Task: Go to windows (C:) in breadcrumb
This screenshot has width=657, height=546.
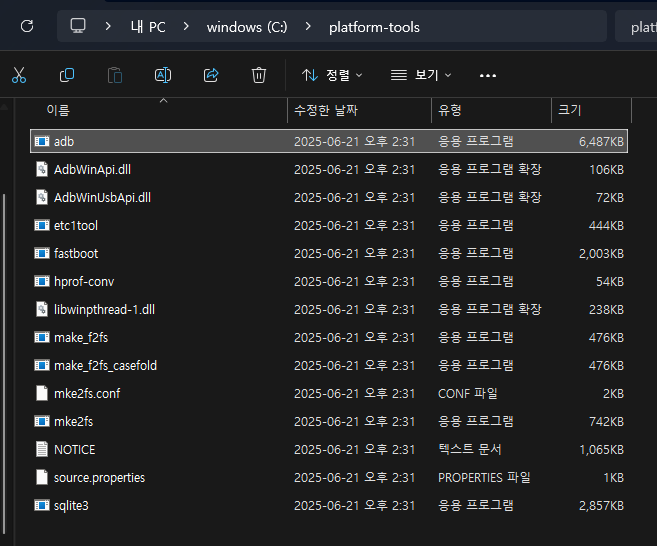Action: tap(247, 27)
